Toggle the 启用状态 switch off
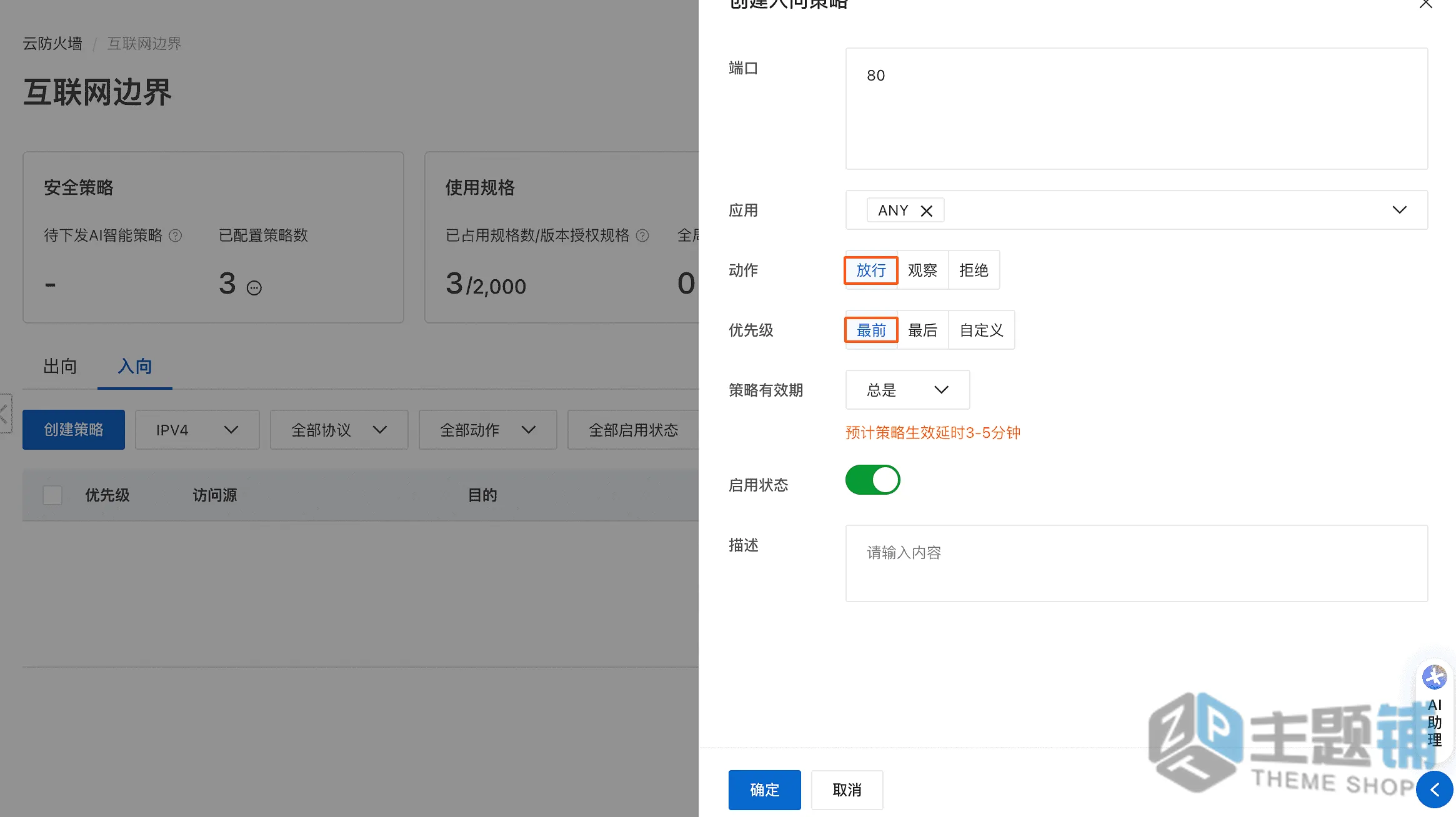Screen dimensions: 1456x817 tap(872, 480)
